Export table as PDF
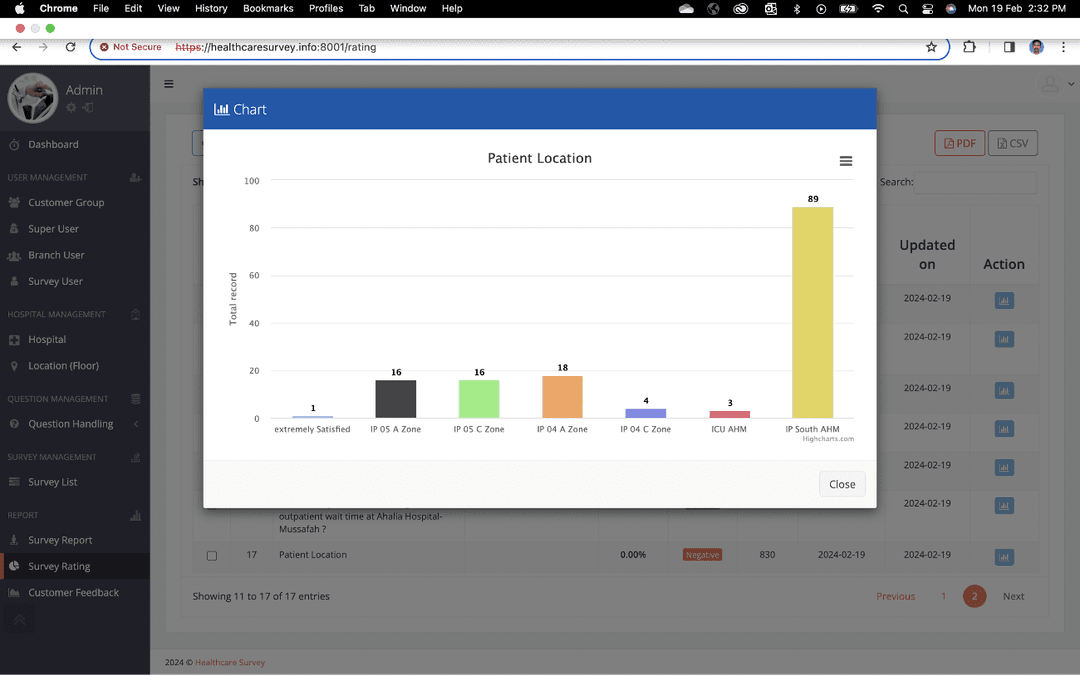Viewport: 1080px width, 675px height. point(959,143)
